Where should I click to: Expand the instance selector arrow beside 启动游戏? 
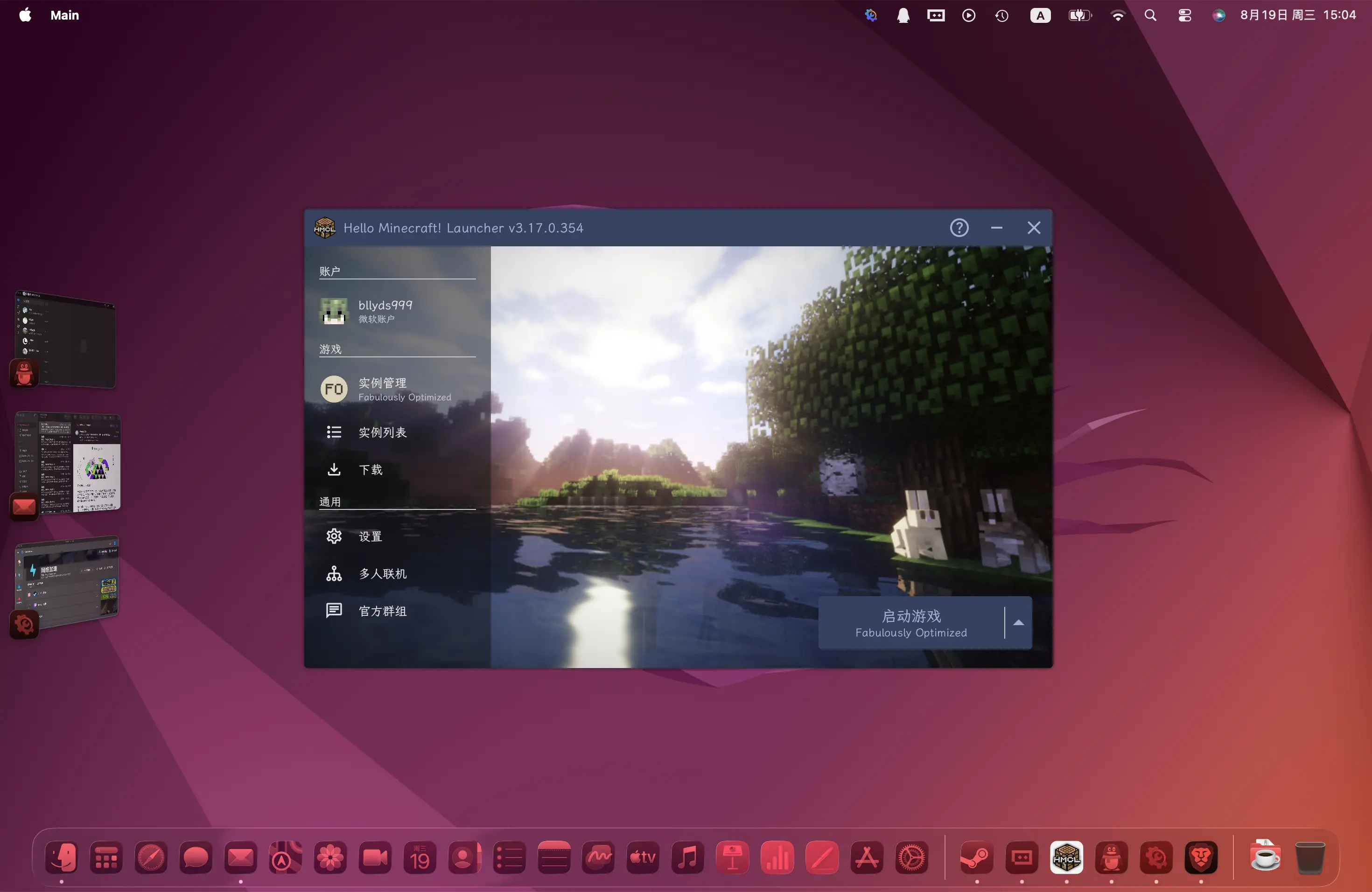(1019, 623)
